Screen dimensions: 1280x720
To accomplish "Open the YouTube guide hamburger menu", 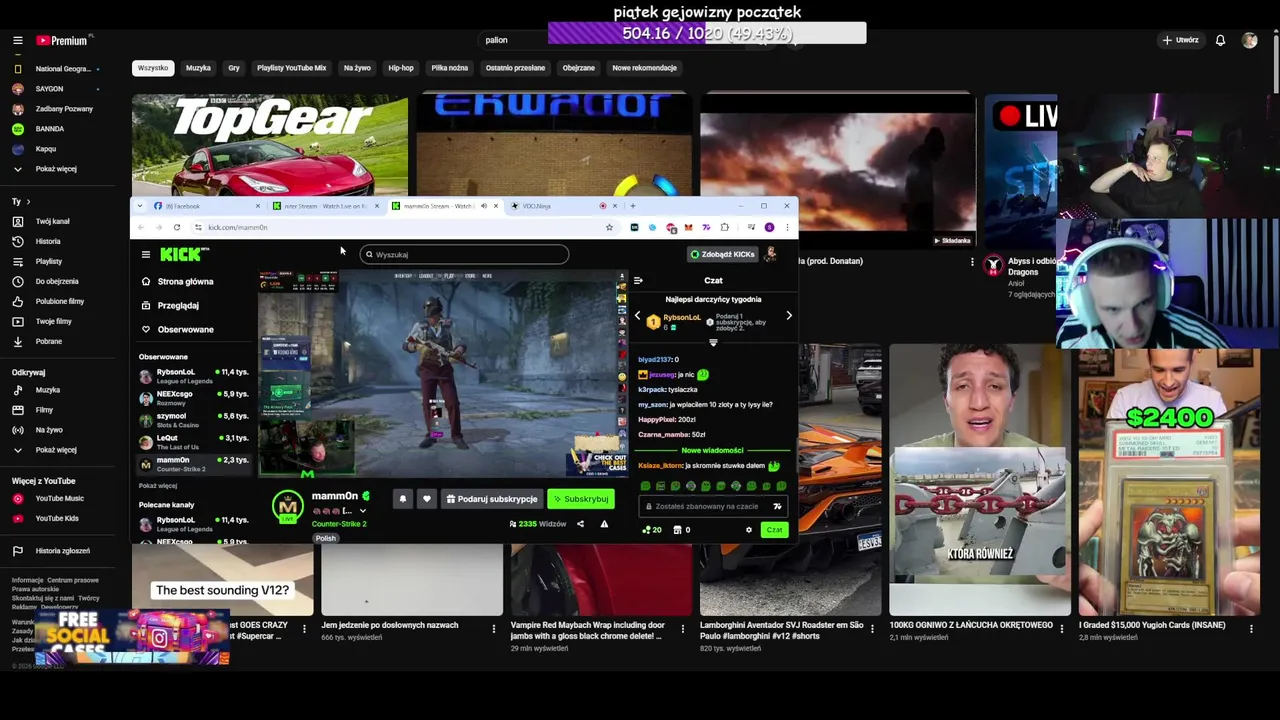I will (17, 40).
